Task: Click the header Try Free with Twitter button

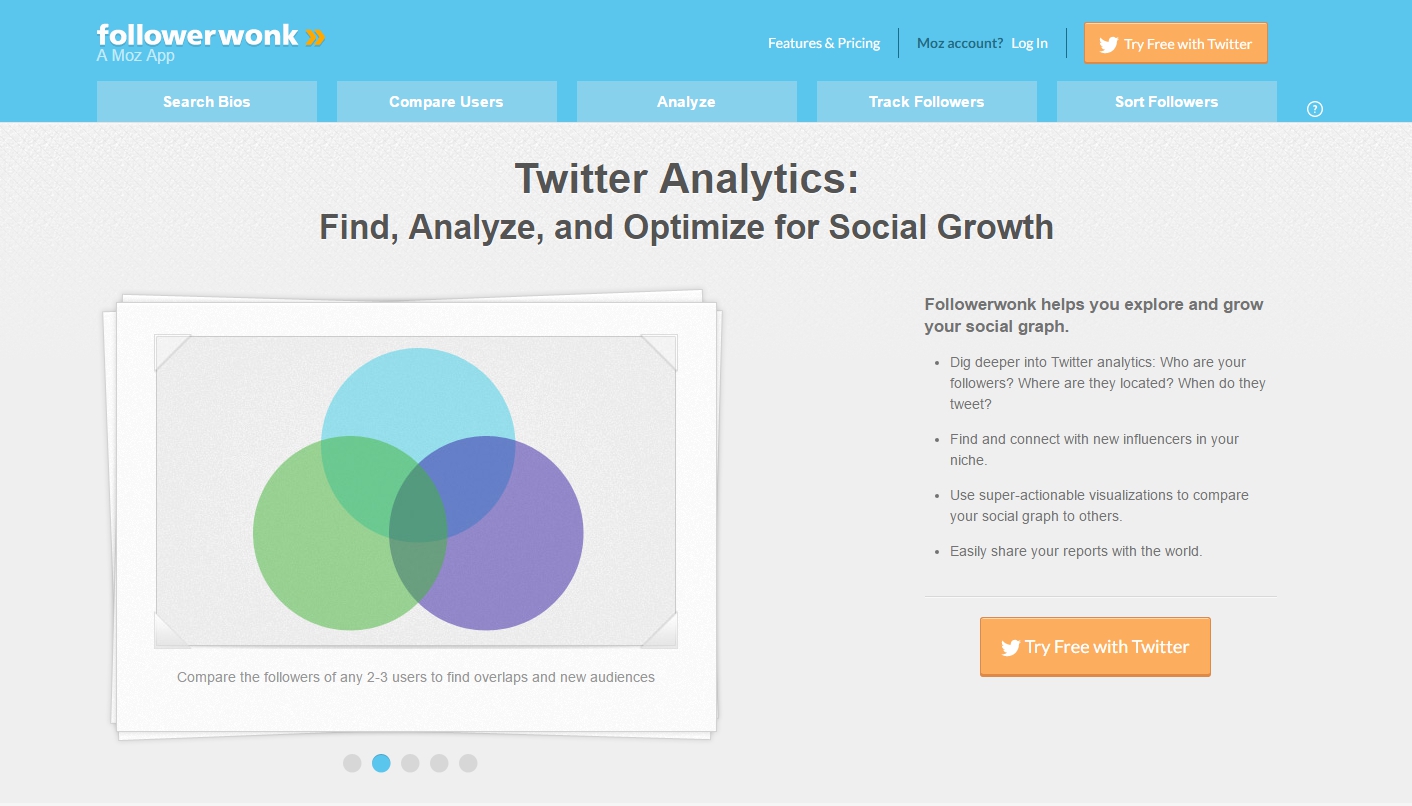Action: [1176, 43]
